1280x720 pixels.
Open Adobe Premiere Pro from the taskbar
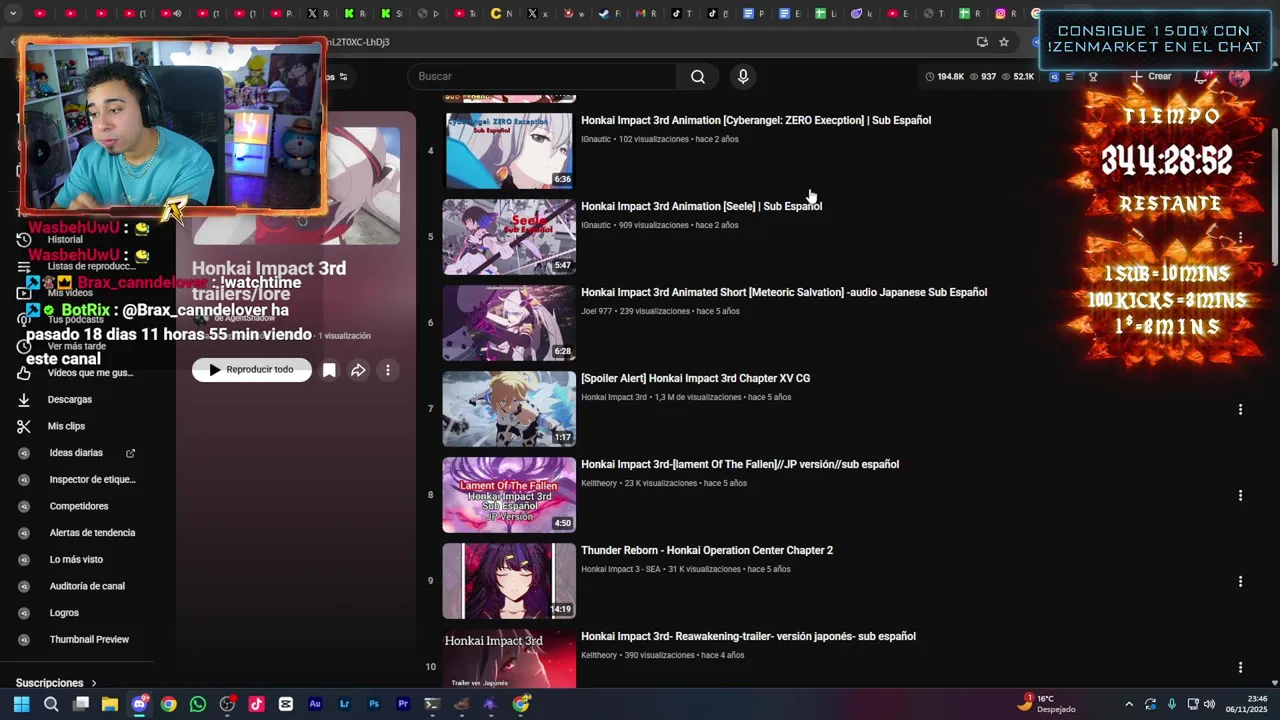(x=403, y=704)
